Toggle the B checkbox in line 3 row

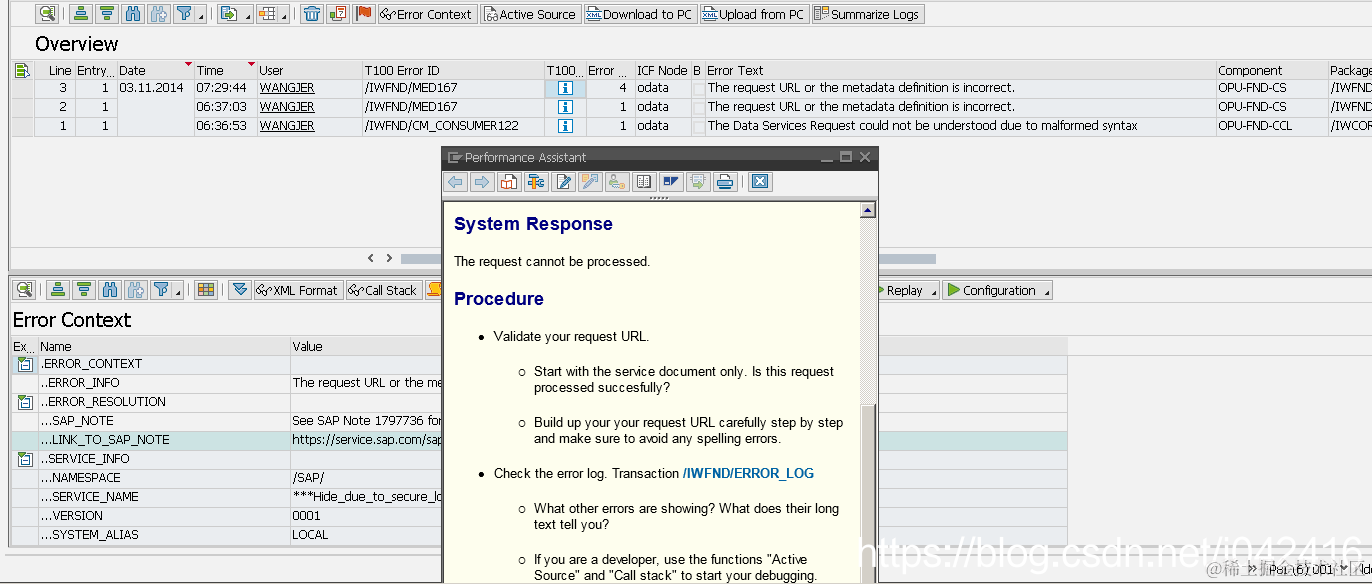pyautogui.click(x=698, y=88)
